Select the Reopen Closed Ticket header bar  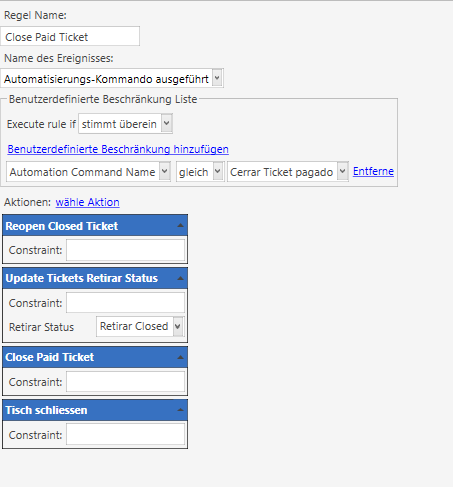(95, 226)
